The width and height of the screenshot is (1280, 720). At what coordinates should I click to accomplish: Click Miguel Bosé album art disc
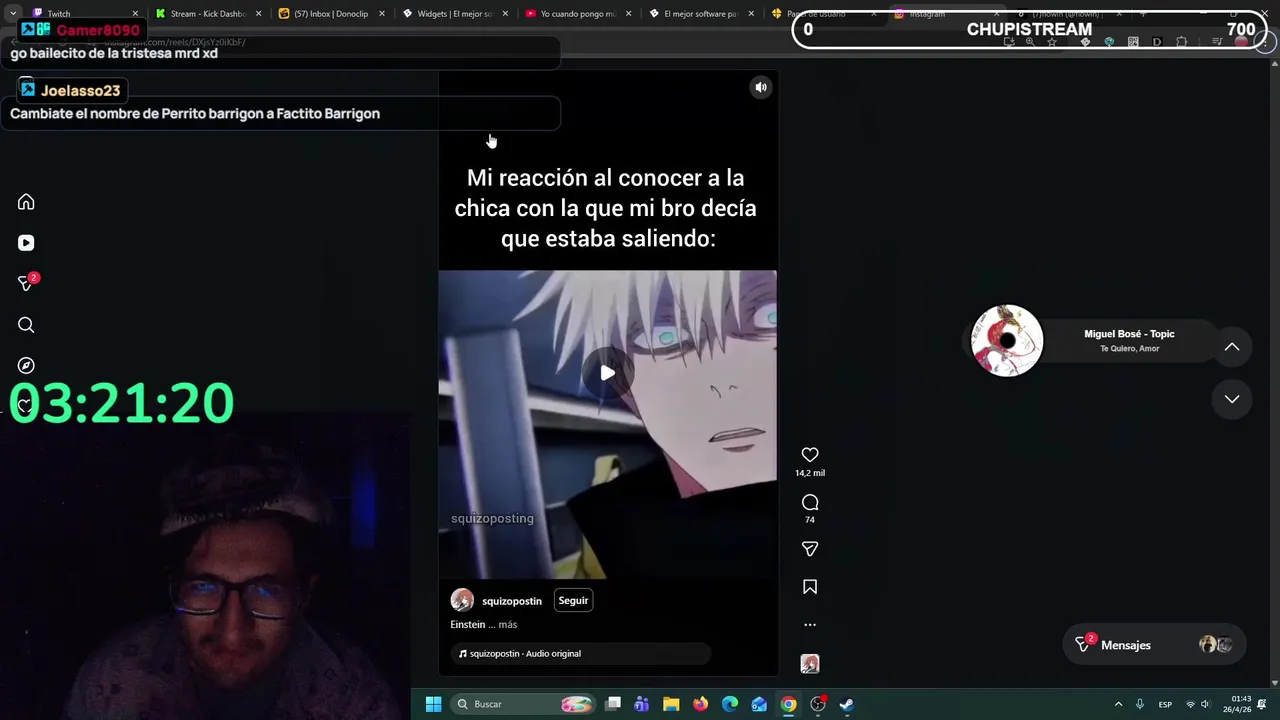pyautogui.click(x=1007, y=341)
